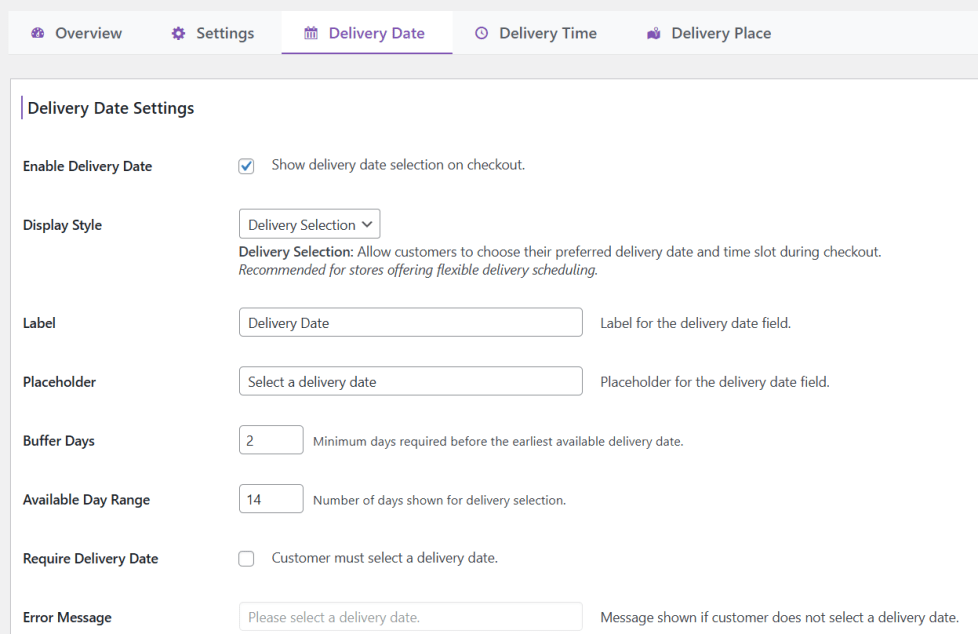The image size is (978, 634).
Task: Click the Delivery Date calendar icon
Action: 311,33
